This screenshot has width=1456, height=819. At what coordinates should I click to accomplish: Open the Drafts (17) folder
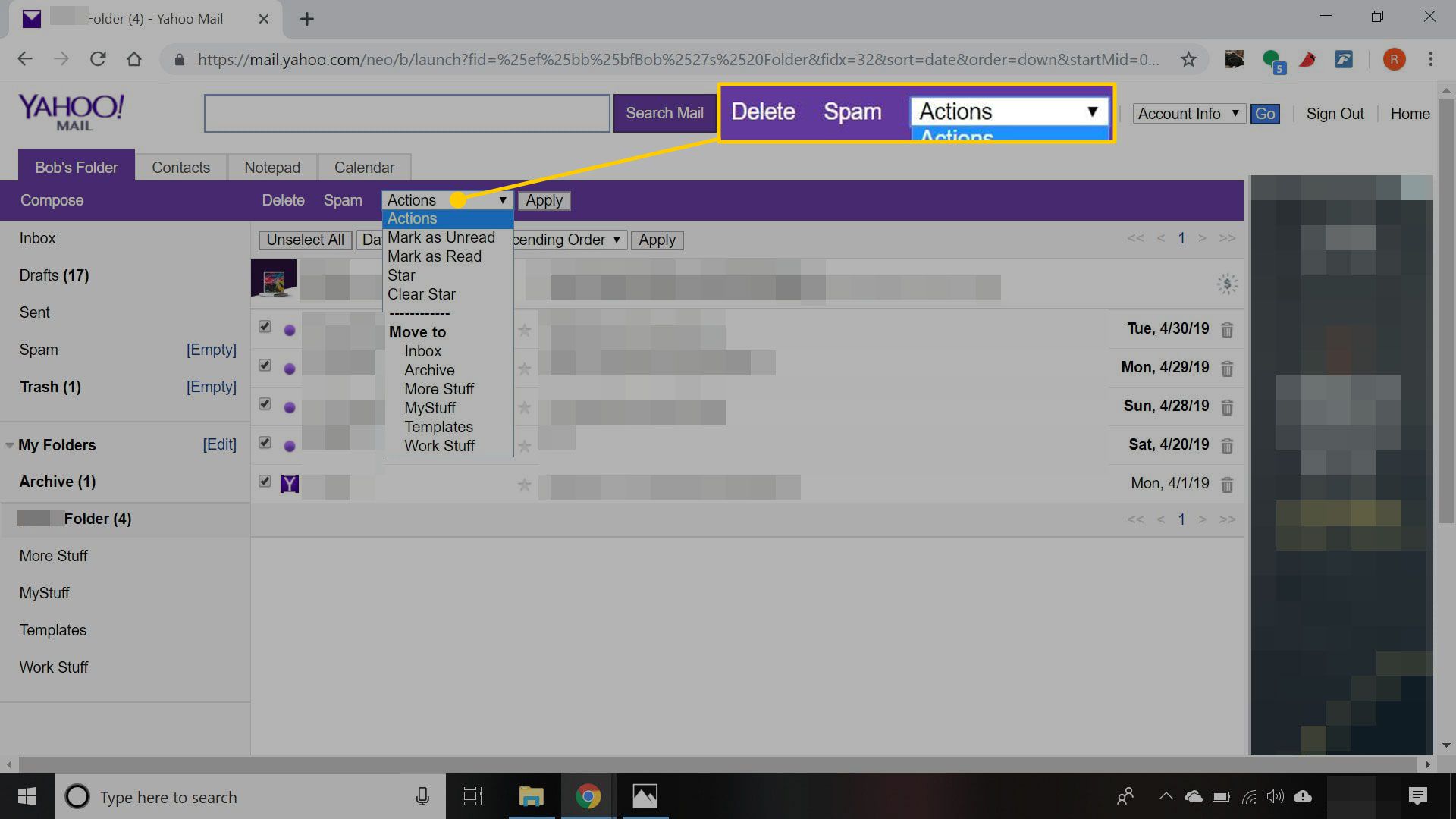pos(54,275)
